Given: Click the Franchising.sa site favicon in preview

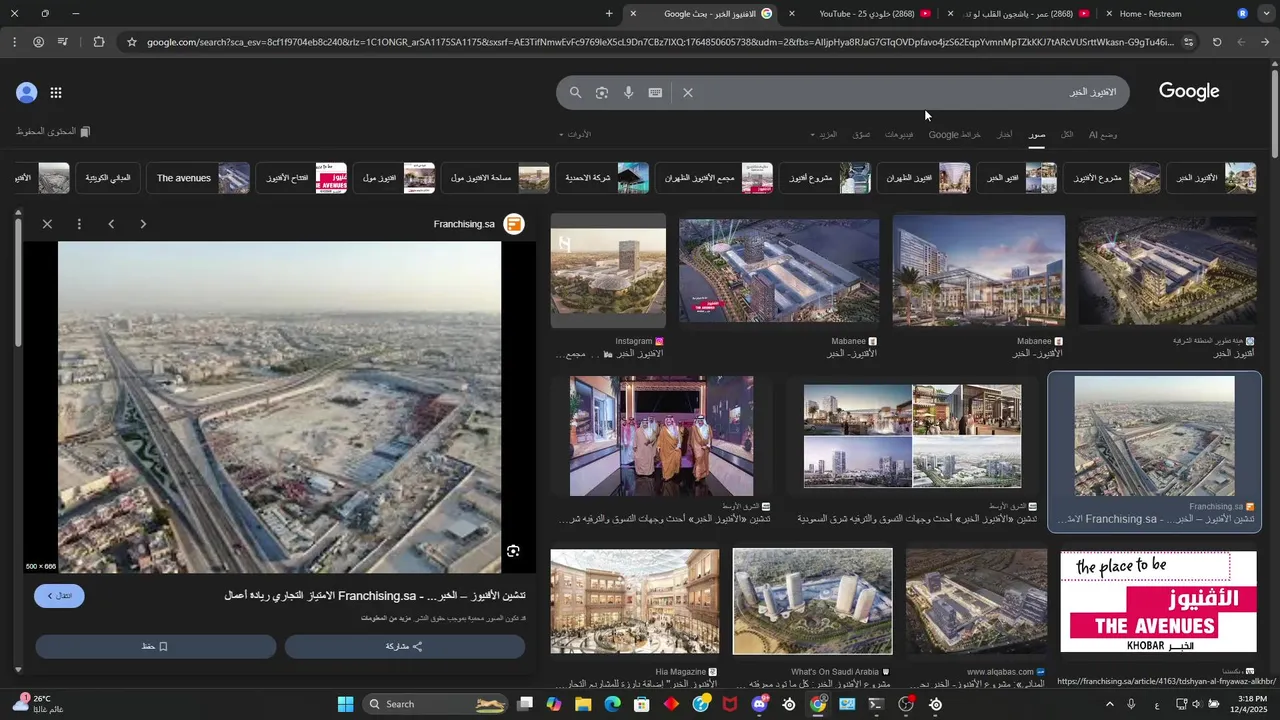Looking at the screenshot, I should (x=514, y=224).
